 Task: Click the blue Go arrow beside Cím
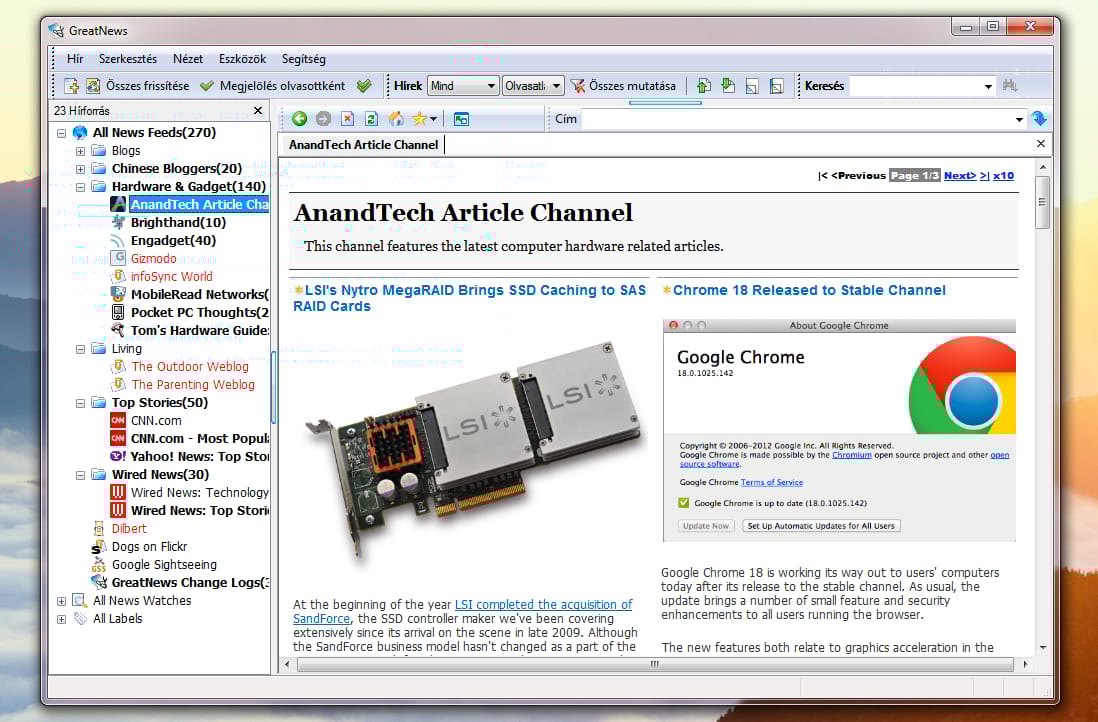(1039, 119)
